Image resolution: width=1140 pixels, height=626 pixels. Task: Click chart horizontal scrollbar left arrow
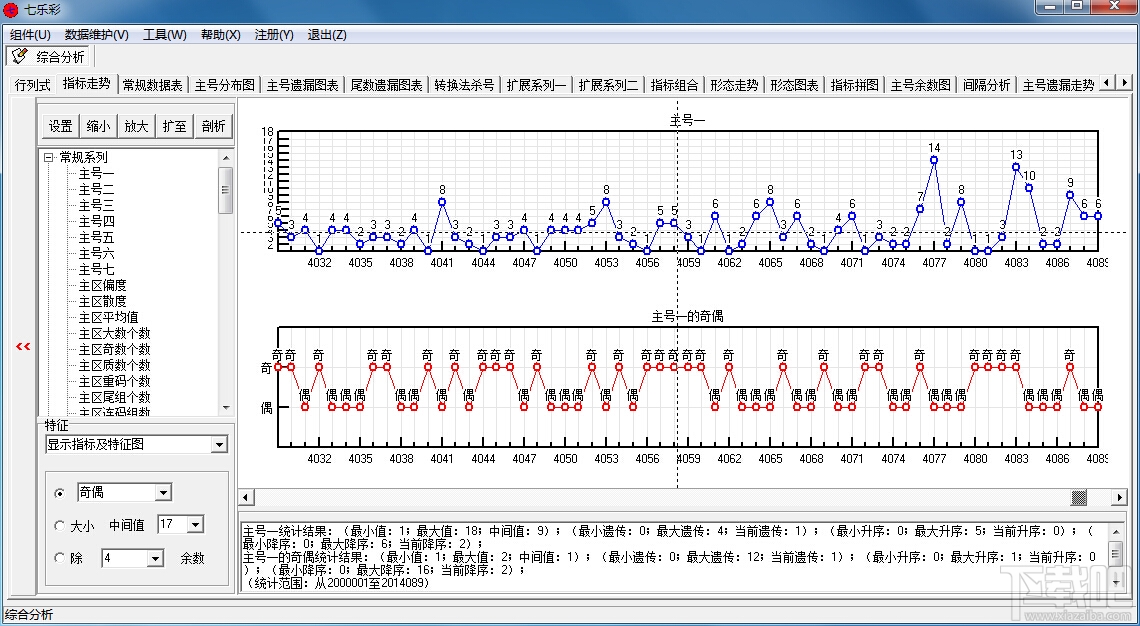pyautogui.click(x=246, y=497)
